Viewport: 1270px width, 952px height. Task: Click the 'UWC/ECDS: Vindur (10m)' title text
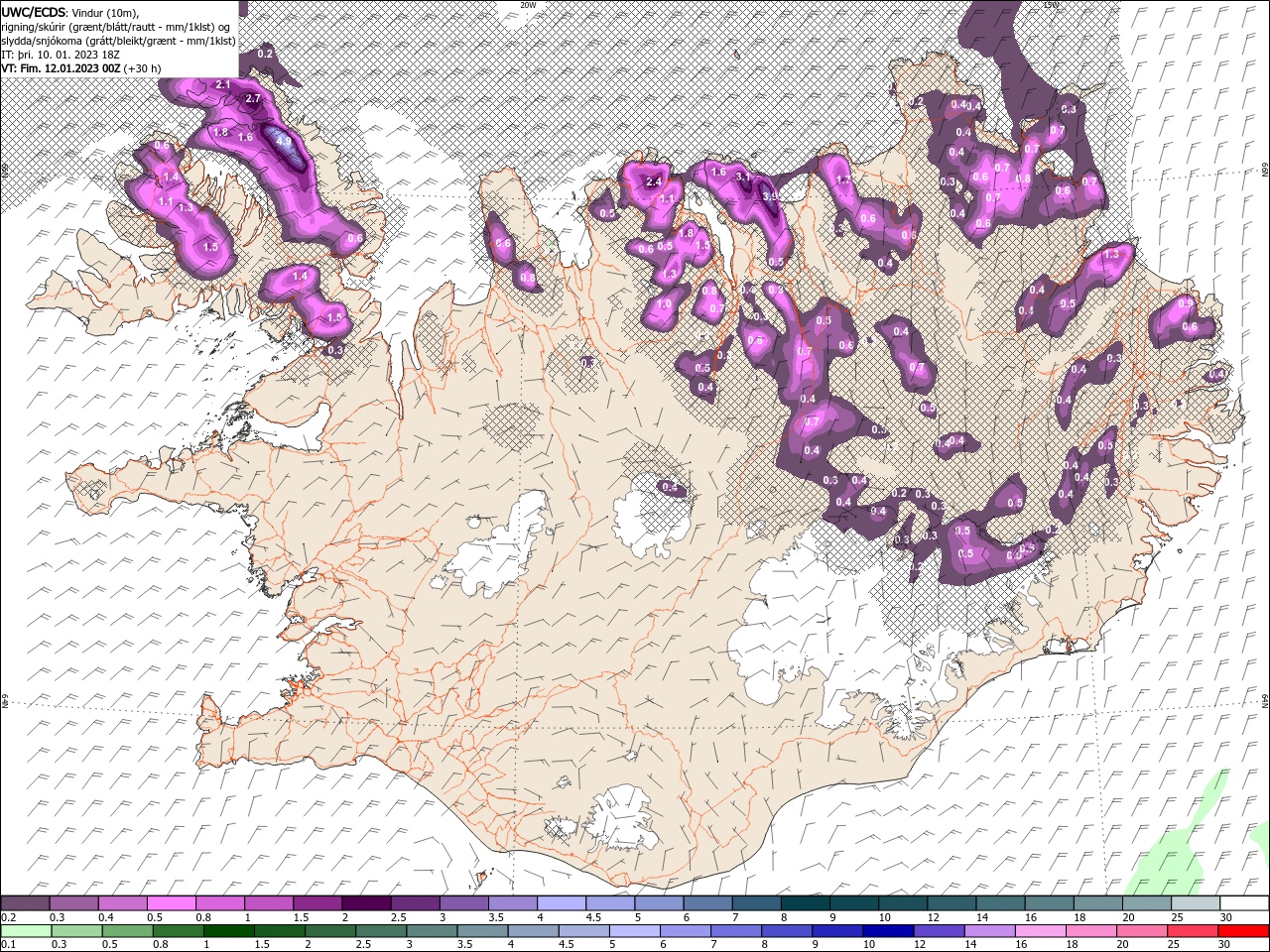pos(70,12)
